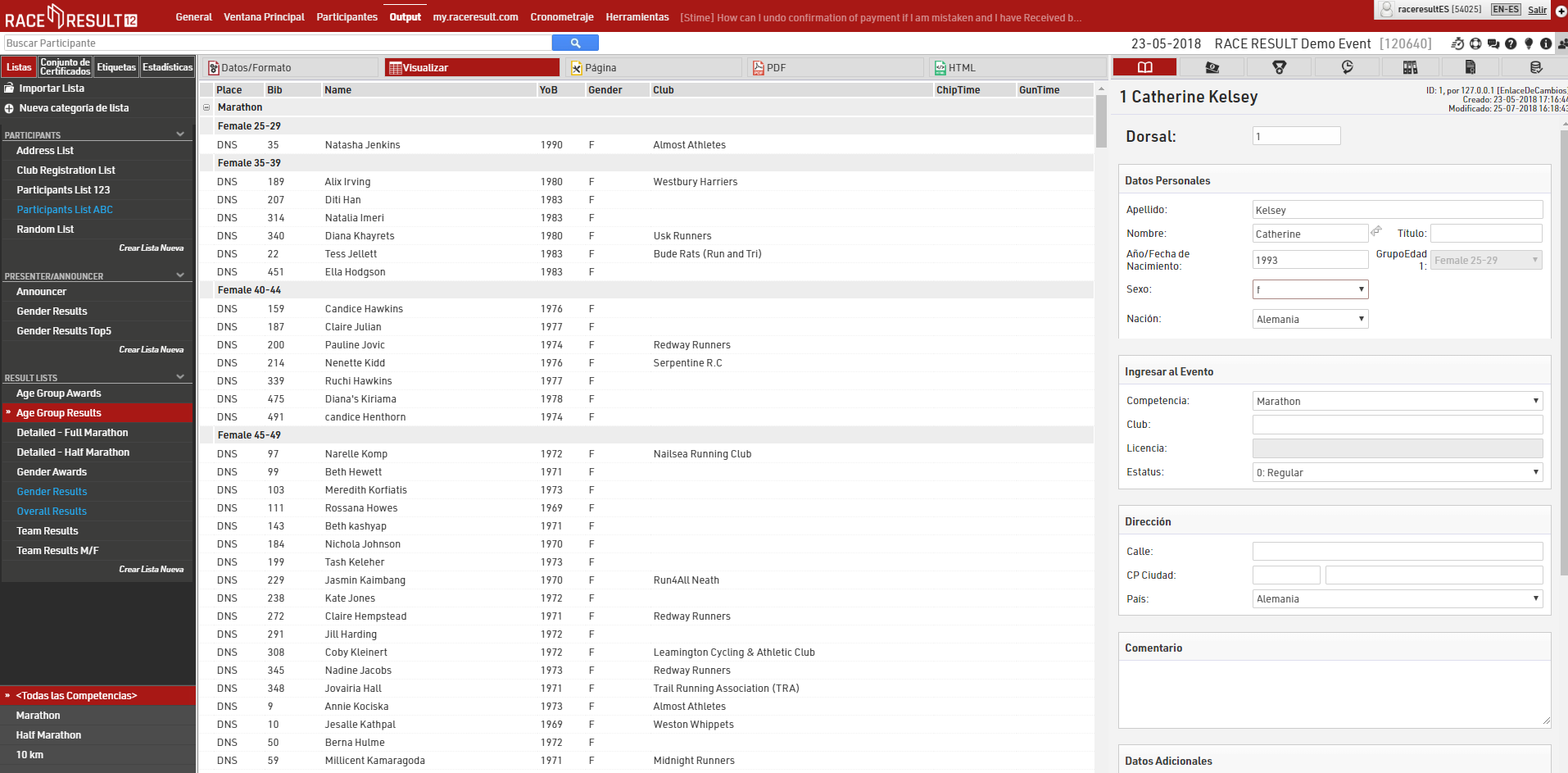Open the Ventana Principal menu
This screenshot has width=1568, height=773.
[264, 16]
